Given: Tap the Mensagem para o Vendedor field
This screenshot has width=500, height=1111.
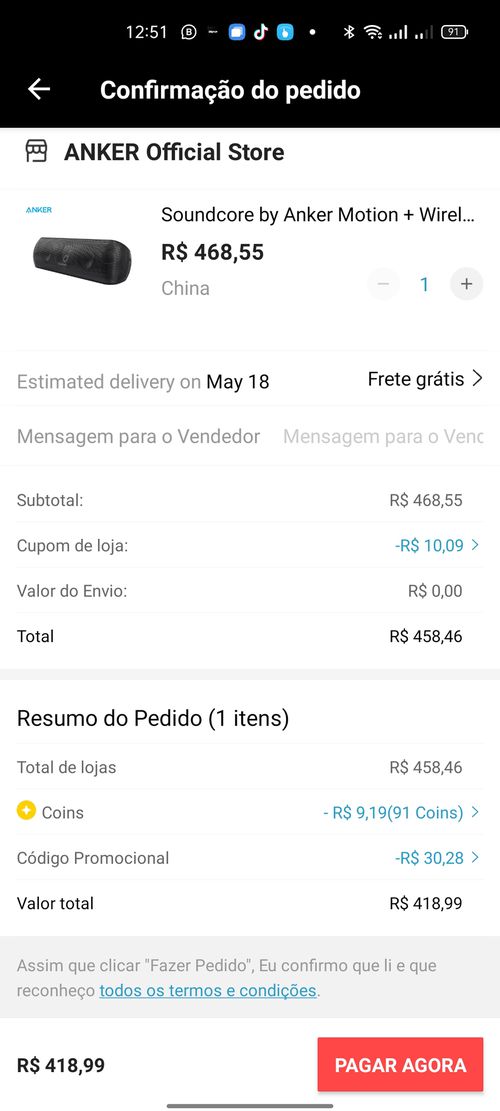Looking at the screenshot, I should (383, 436).
